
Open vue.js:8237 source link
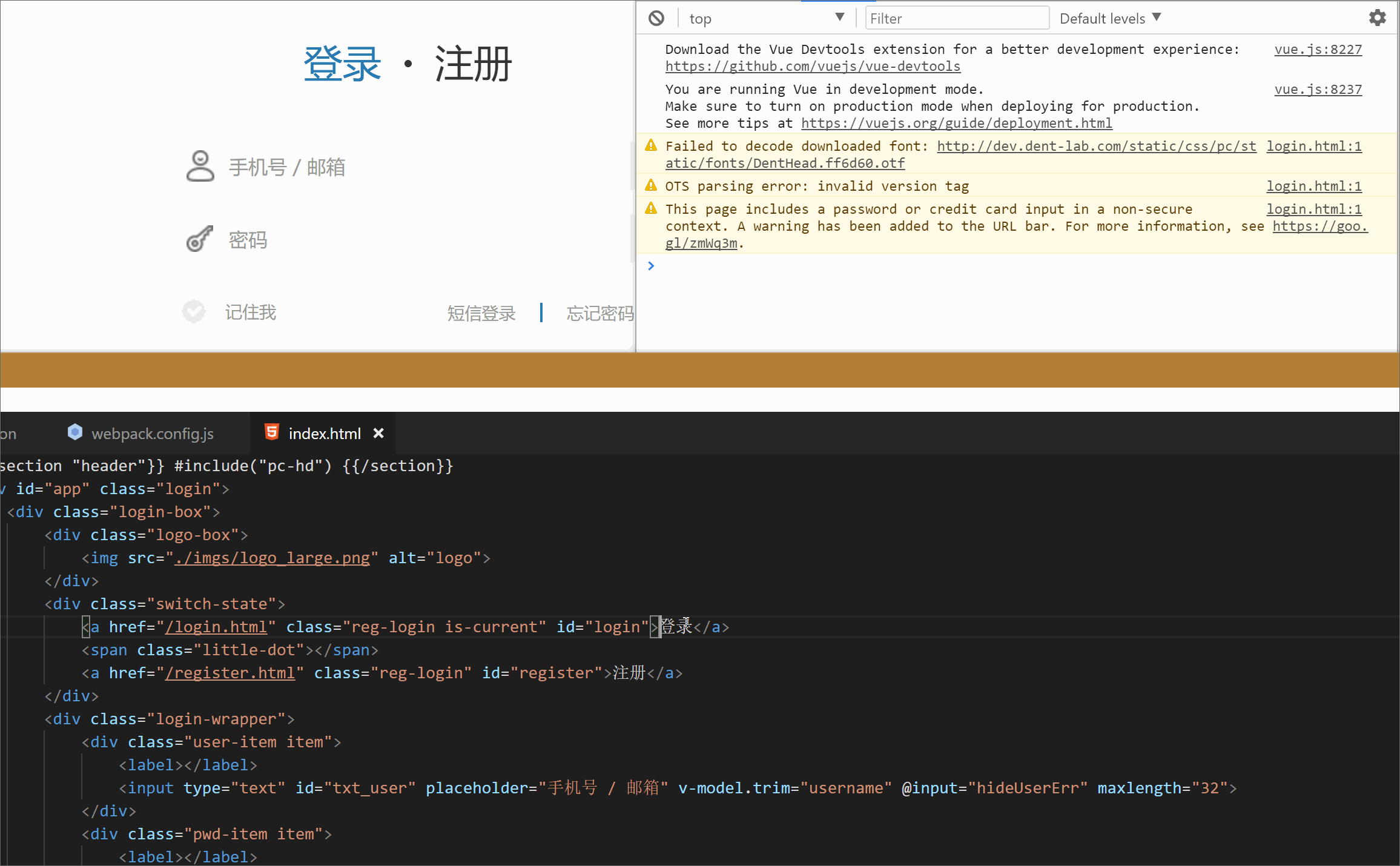(1318, 89)
